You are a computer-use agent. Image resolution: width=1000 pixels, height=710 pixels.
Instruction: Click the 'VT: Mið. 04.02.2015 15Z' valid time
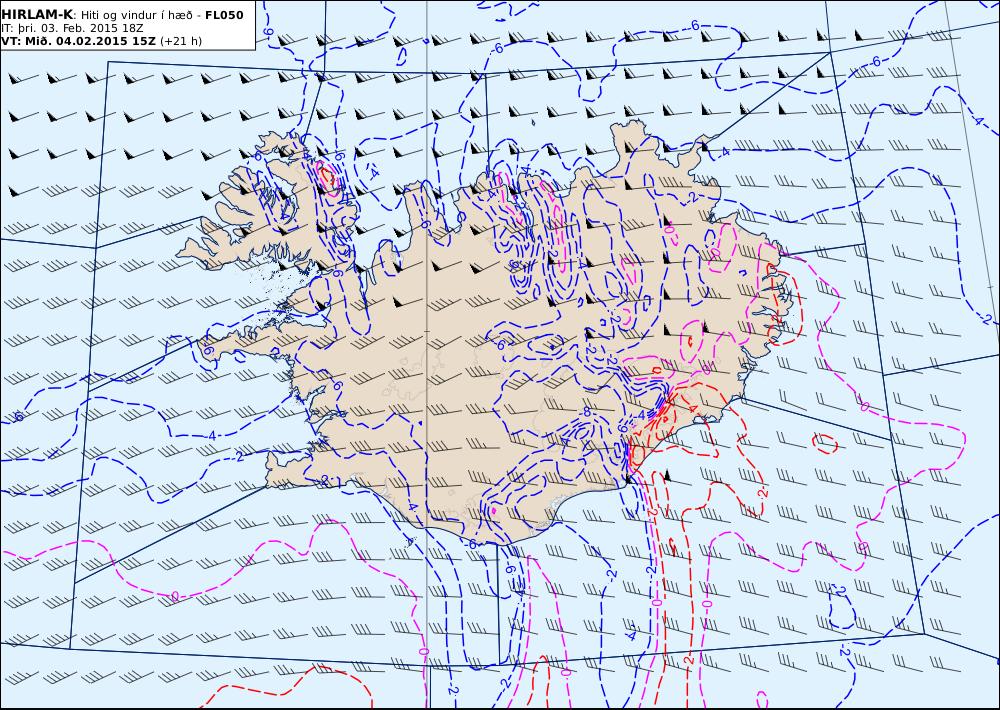(78, 41)
